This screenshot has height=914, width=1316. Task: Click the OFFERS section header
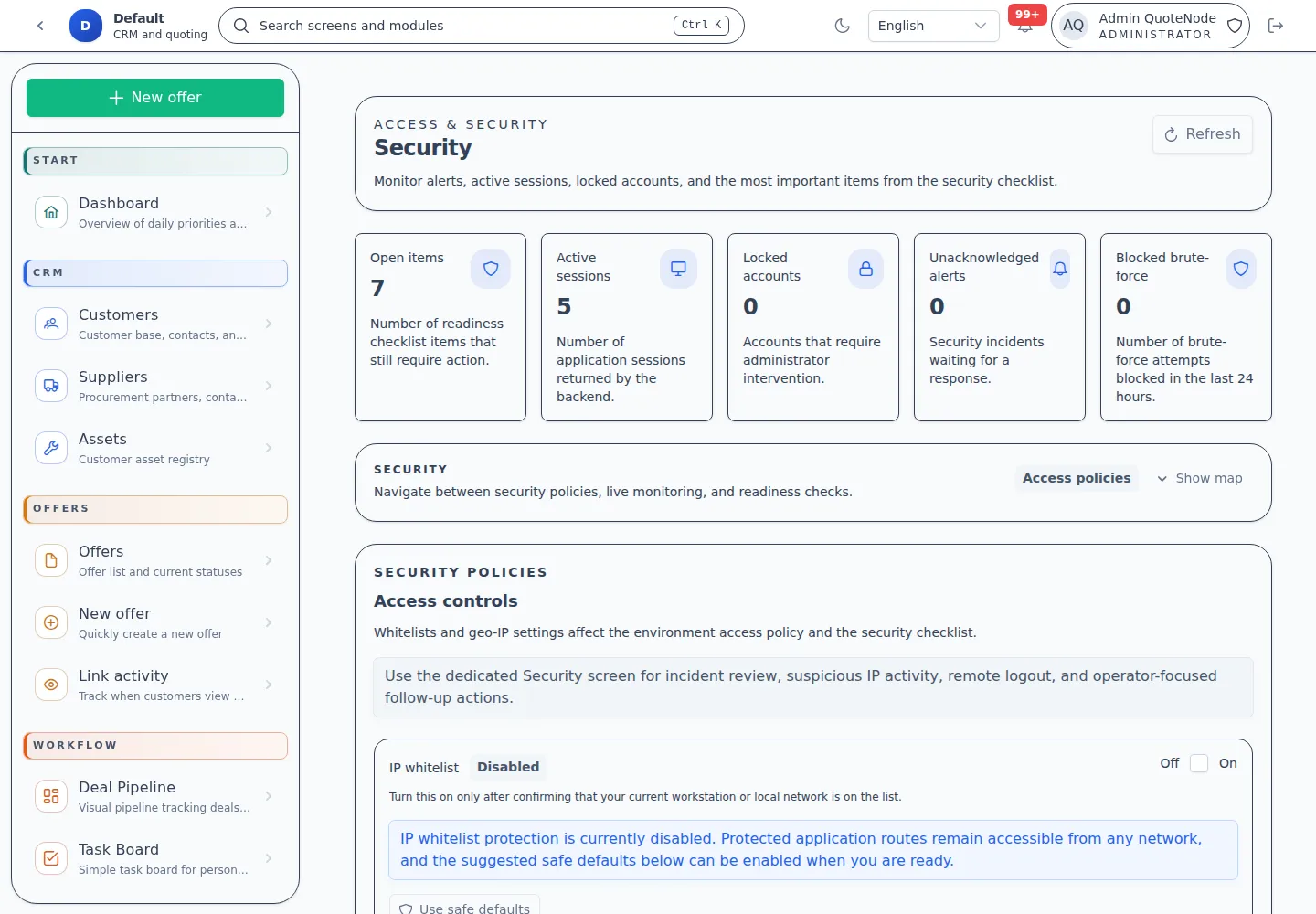pos(155,509)
